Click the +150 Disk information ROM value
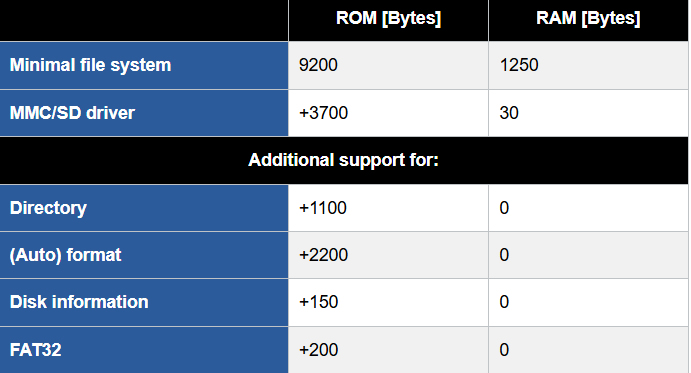 (318, 302)
